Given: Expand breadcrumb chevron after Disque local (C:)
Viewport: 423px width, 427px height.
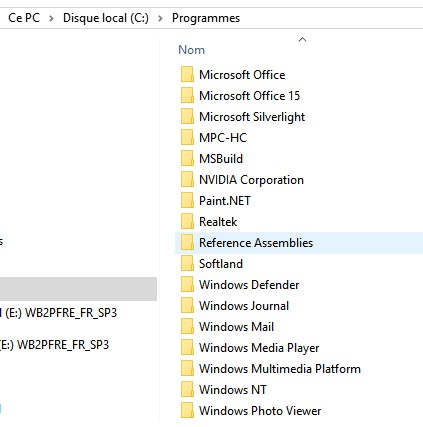Looking at the screenshot, I should point(160,18).
